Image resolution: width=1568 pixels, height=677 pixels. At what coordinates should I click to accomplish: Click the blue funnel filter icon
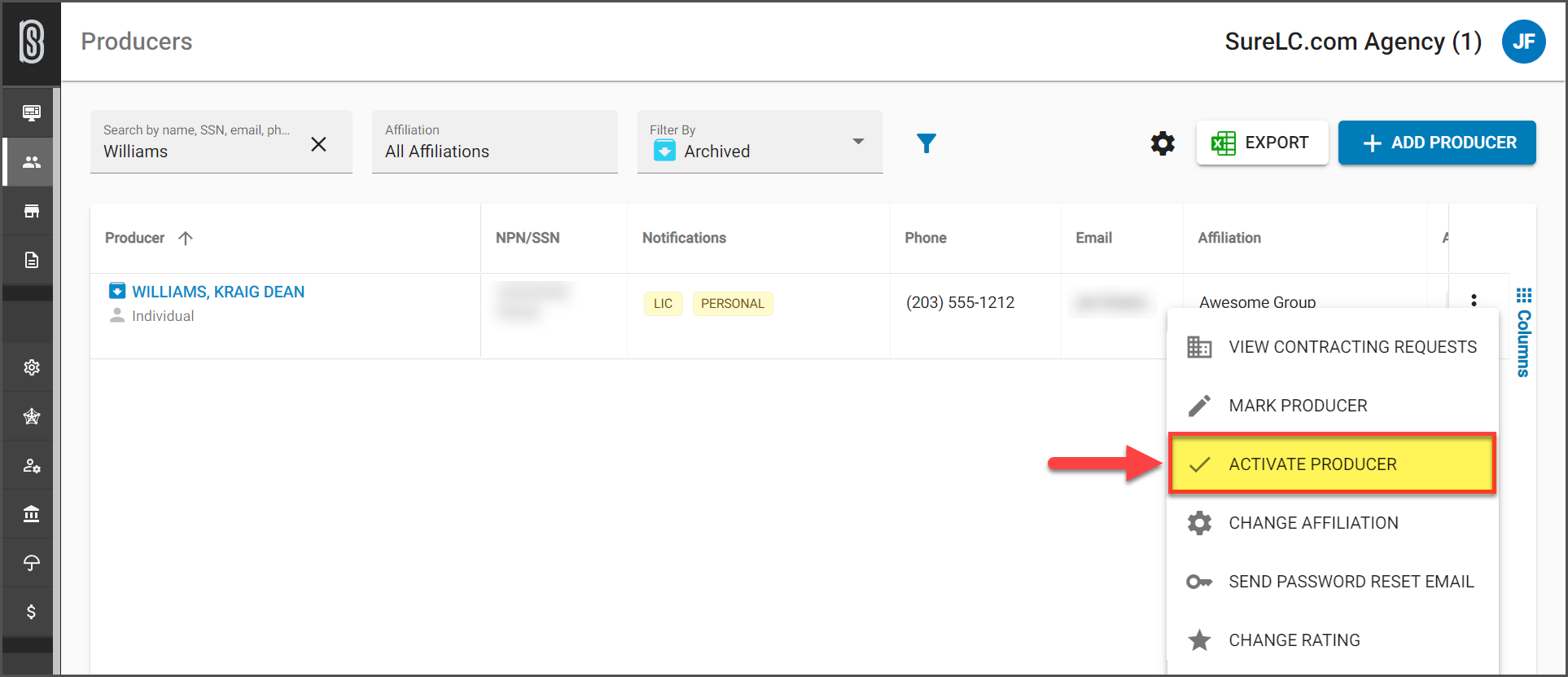pos(926,143)
